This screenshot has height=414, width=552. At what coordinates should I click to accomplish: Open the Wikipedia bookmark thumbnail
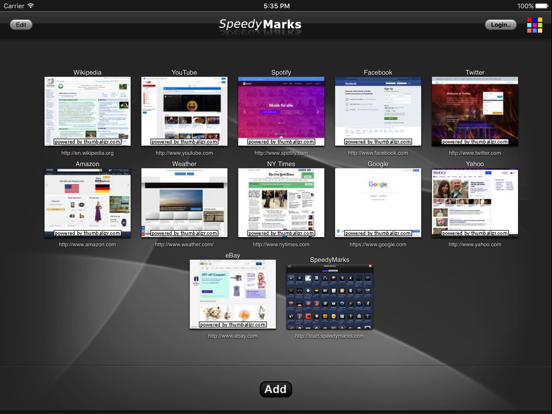point(87,111)
